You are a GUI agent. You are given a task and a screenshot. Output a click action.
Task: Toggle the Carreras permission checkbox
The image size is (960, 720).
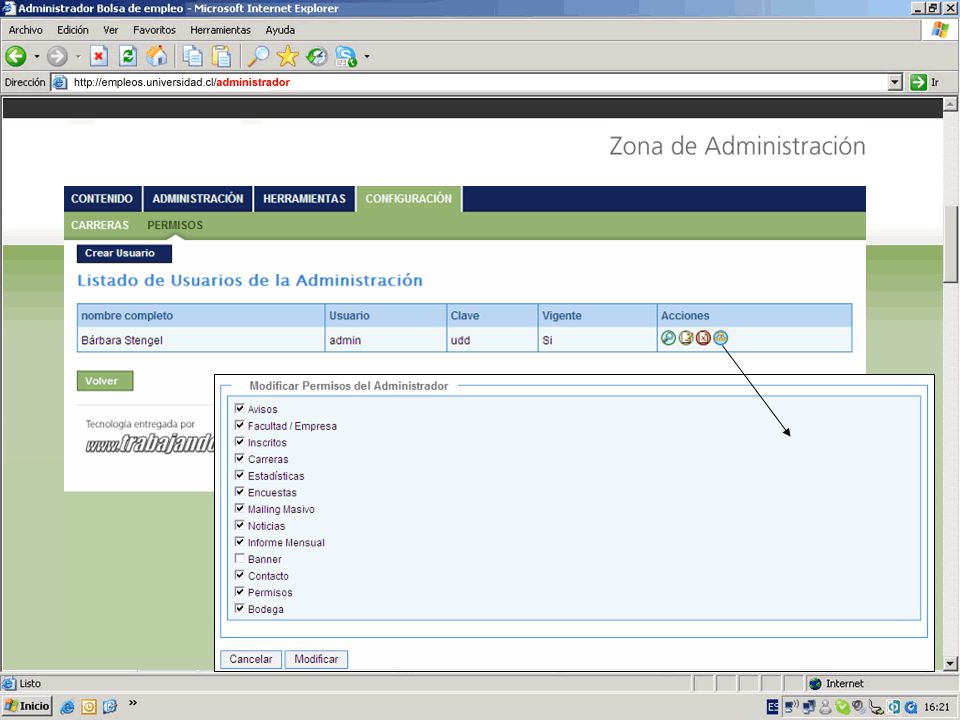pyautogui.click(x=240, y=458)
